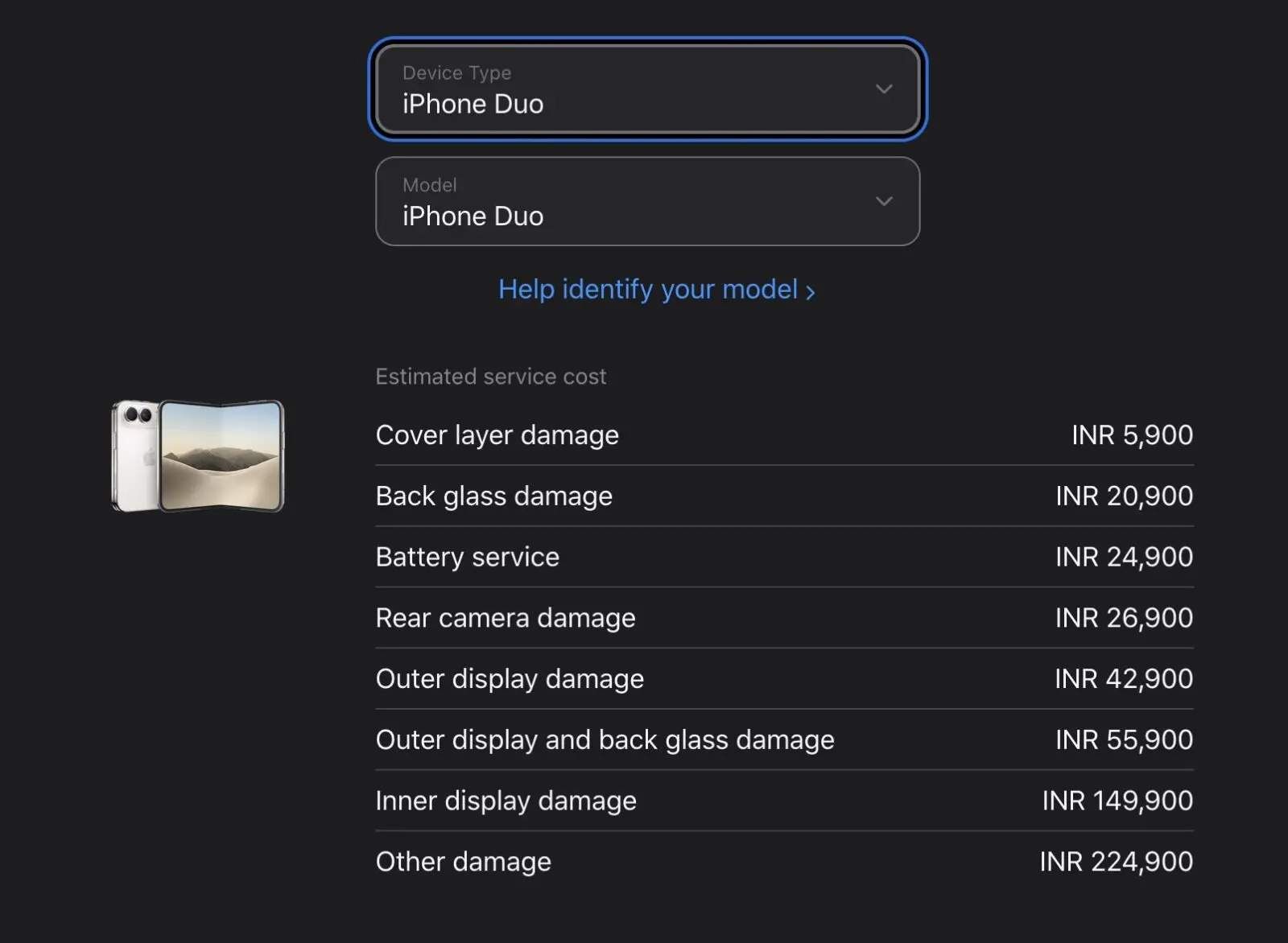Open the Device Type dropdown
This screenshot has width=1288, height=943.
point(647,89)
